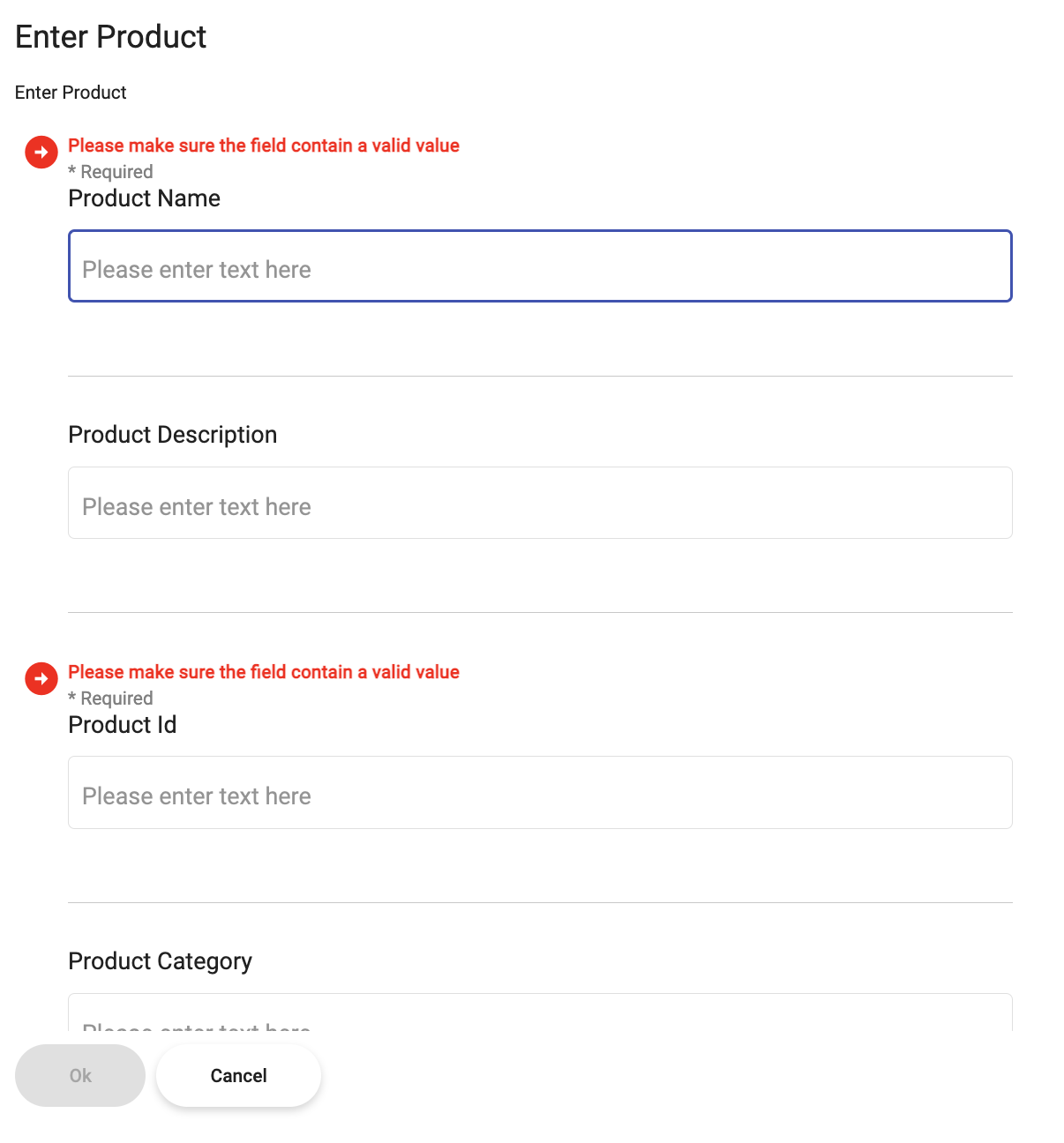Click the large Enter Product heading
Screen dimensions: 1064x1143
click(111, 37)
